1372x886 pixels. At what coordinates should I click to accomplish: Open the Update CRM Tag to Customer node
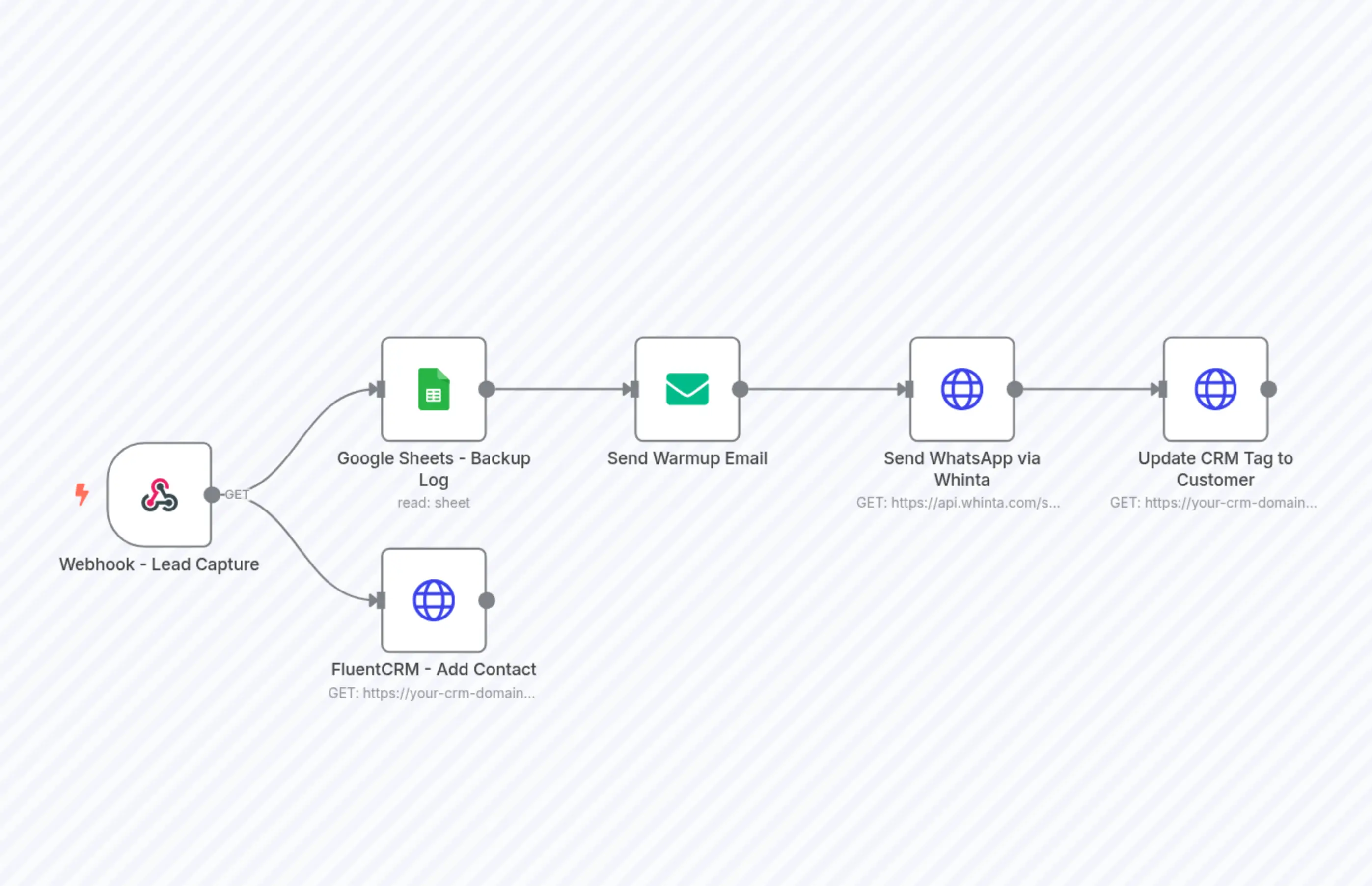pyautogui.click(x=1215, y=389)
